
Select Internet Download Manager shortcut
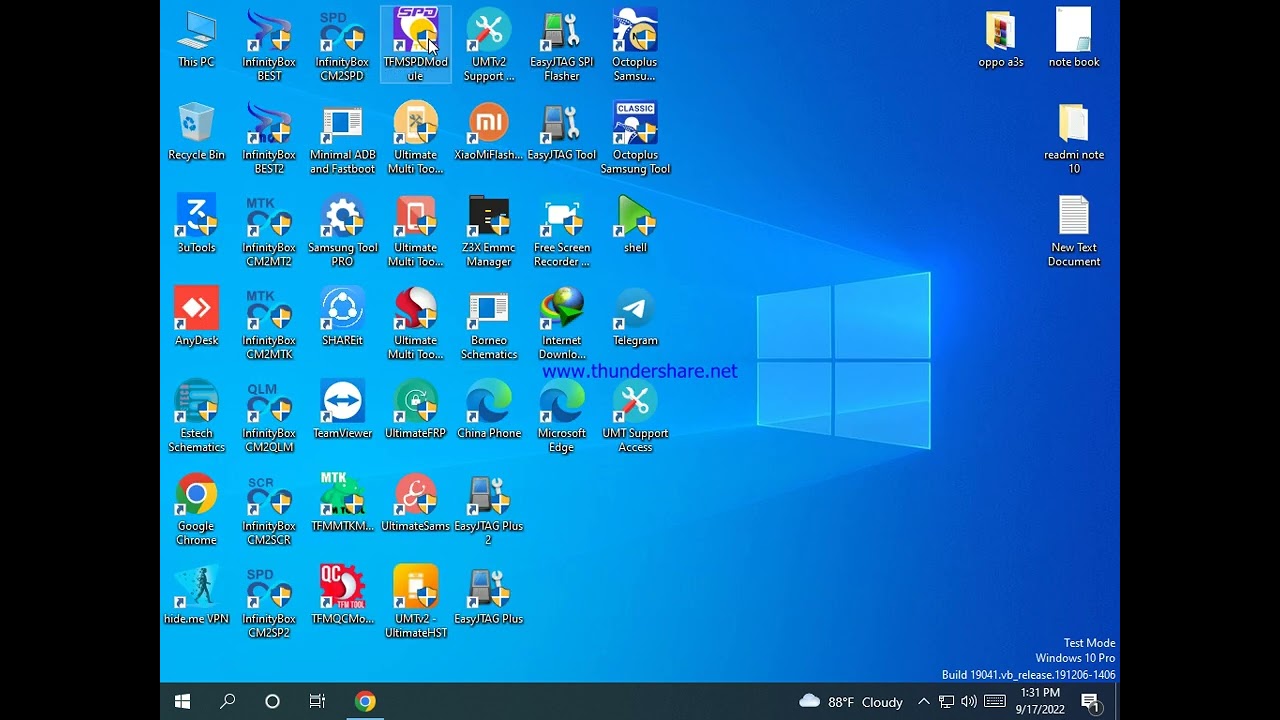(x=562, y=325)
